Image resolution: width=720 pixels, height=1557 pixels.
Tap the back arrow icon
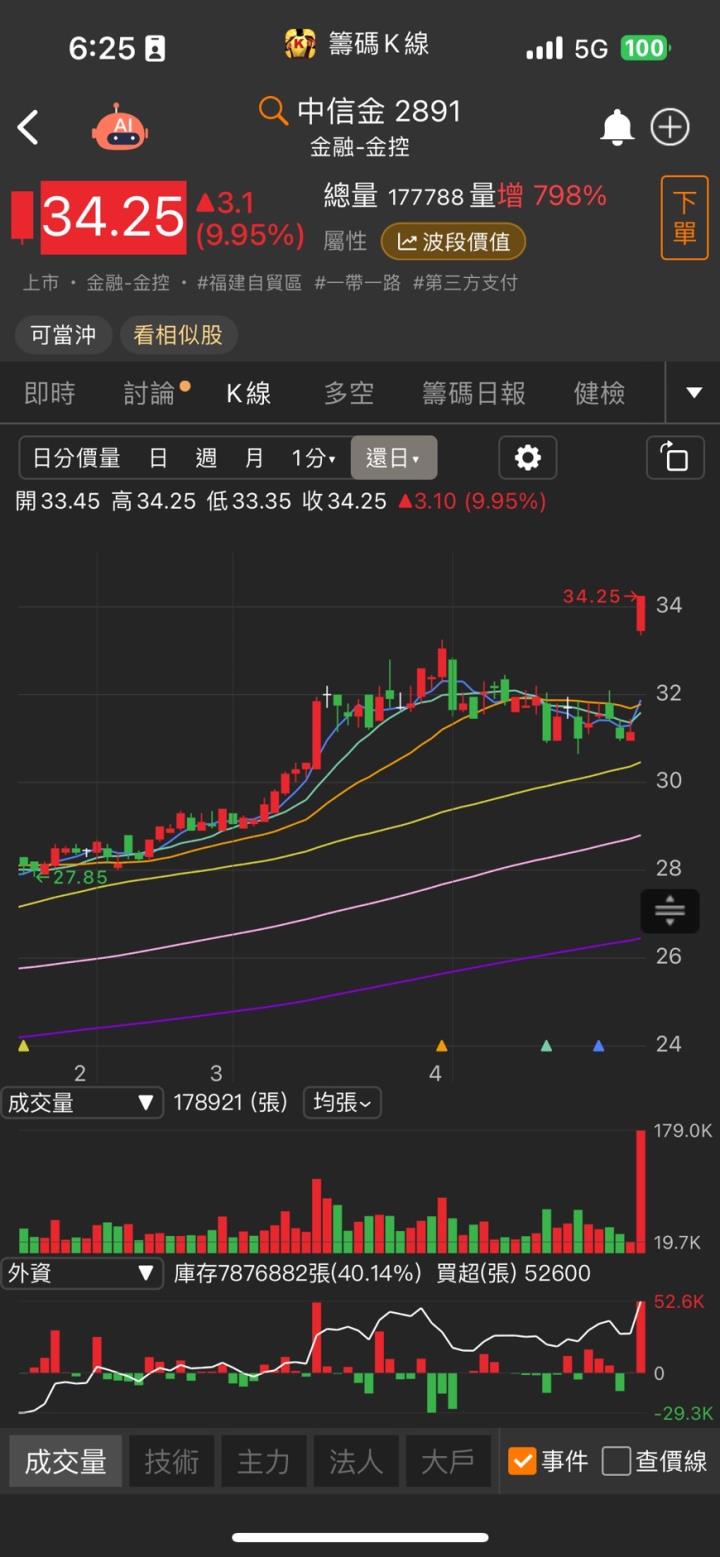[x=28, y=127]
